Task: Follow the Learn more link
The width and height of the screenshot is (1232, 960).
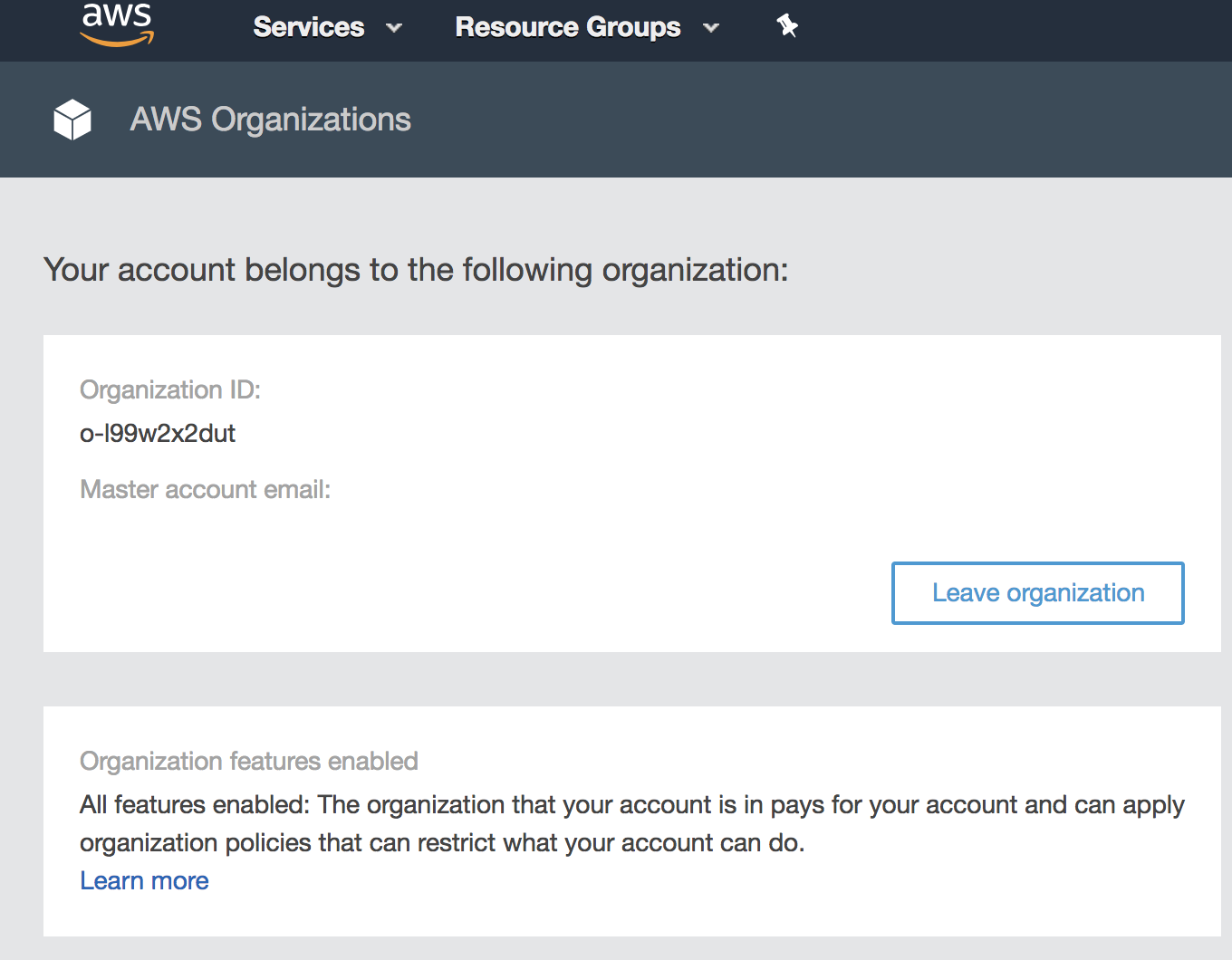Action: [144, 880]
